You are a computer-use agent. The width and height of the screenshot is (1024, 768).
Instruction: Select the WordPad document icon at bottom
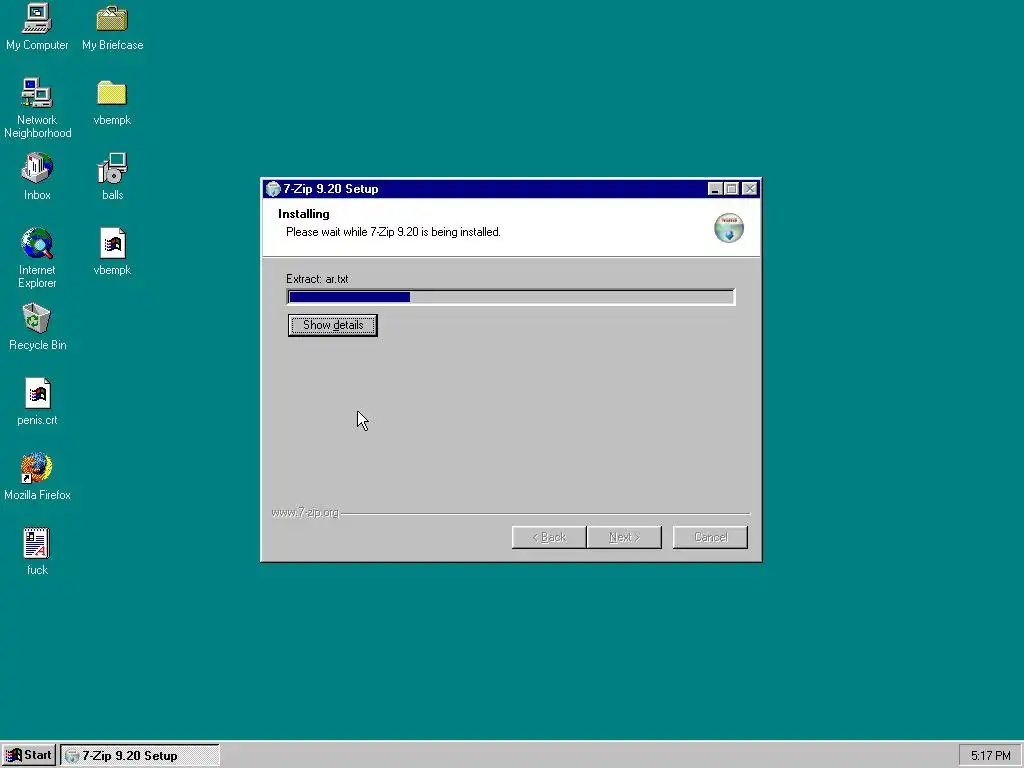tap(37, 552)
